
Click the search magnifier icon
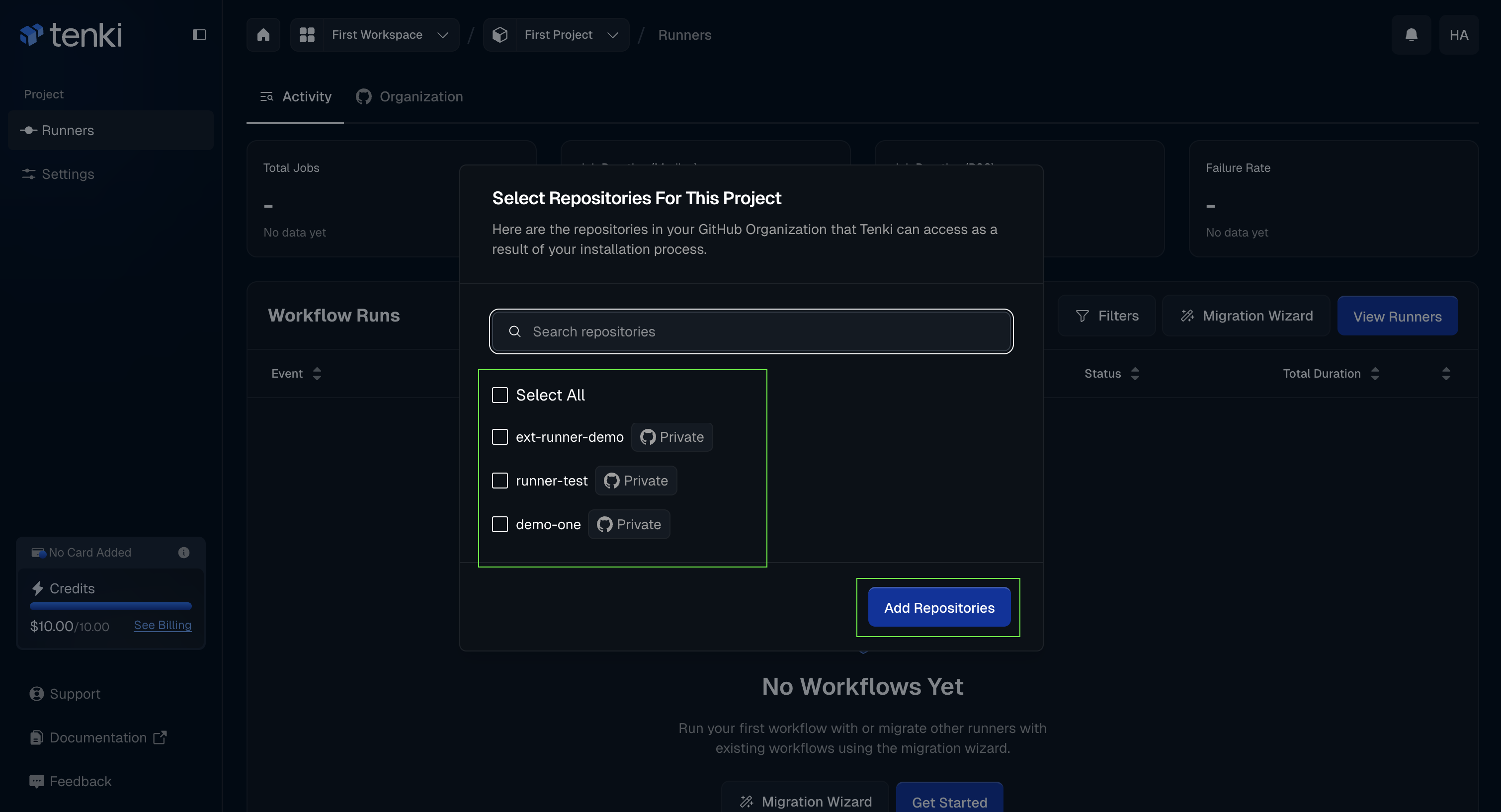pos(515,331)
